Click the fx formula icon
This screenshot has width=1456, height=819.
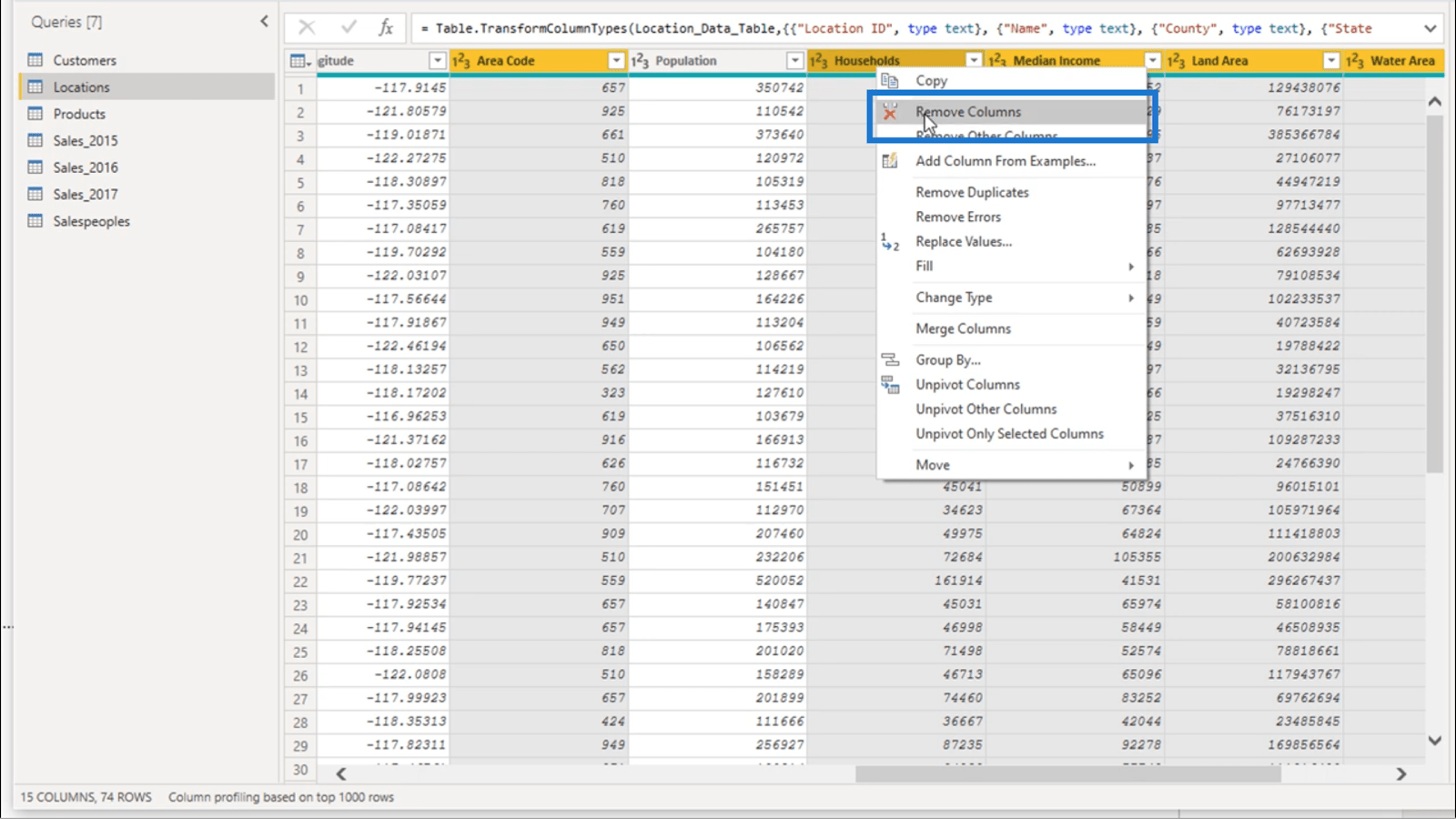pyautogui.click(x=386, y=27)
